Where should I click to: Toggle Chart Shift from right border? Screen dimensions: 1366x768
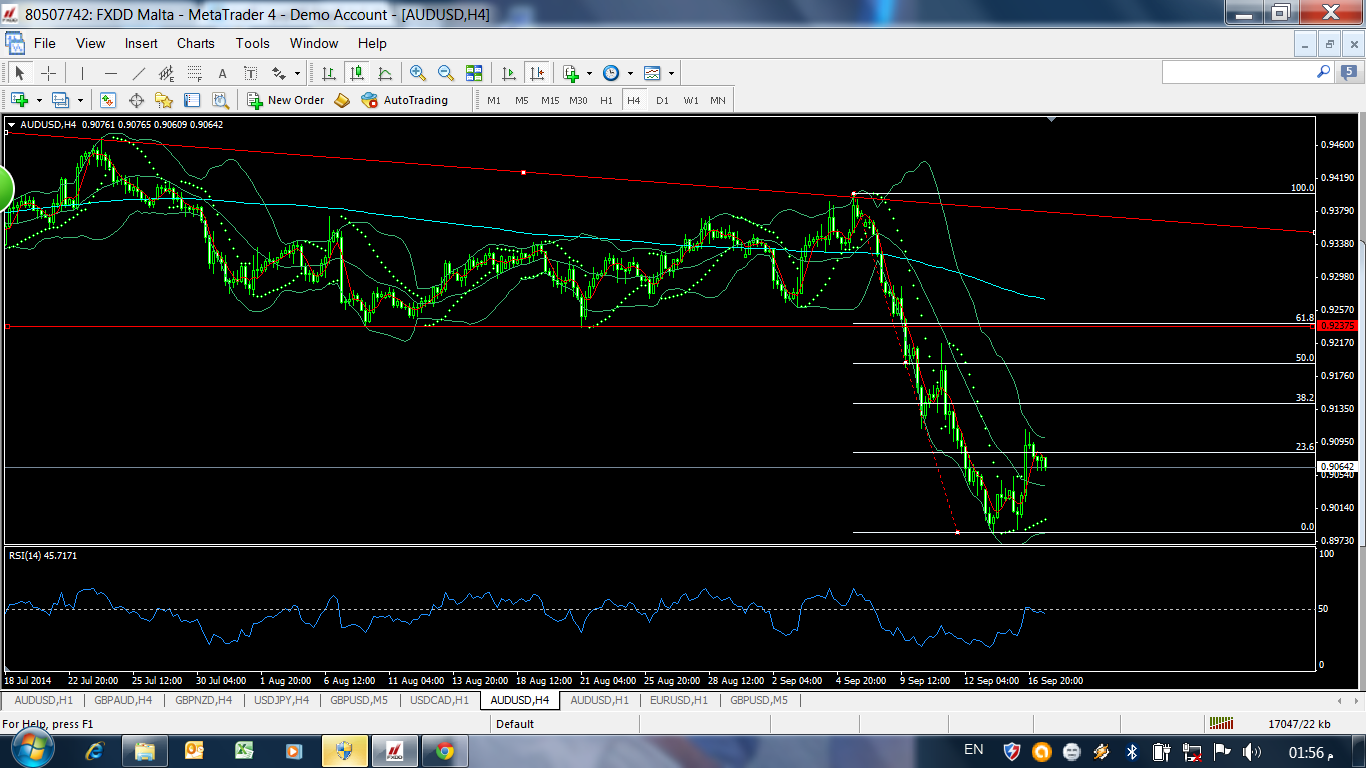coord(537,73)
